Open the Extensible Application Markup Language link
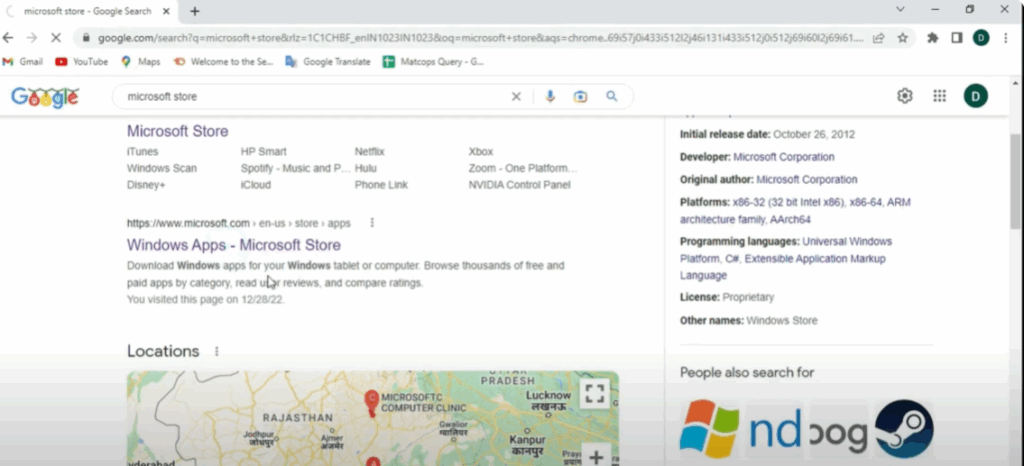The height and width of the screenshot is (466, 1024). click(782, 267)
